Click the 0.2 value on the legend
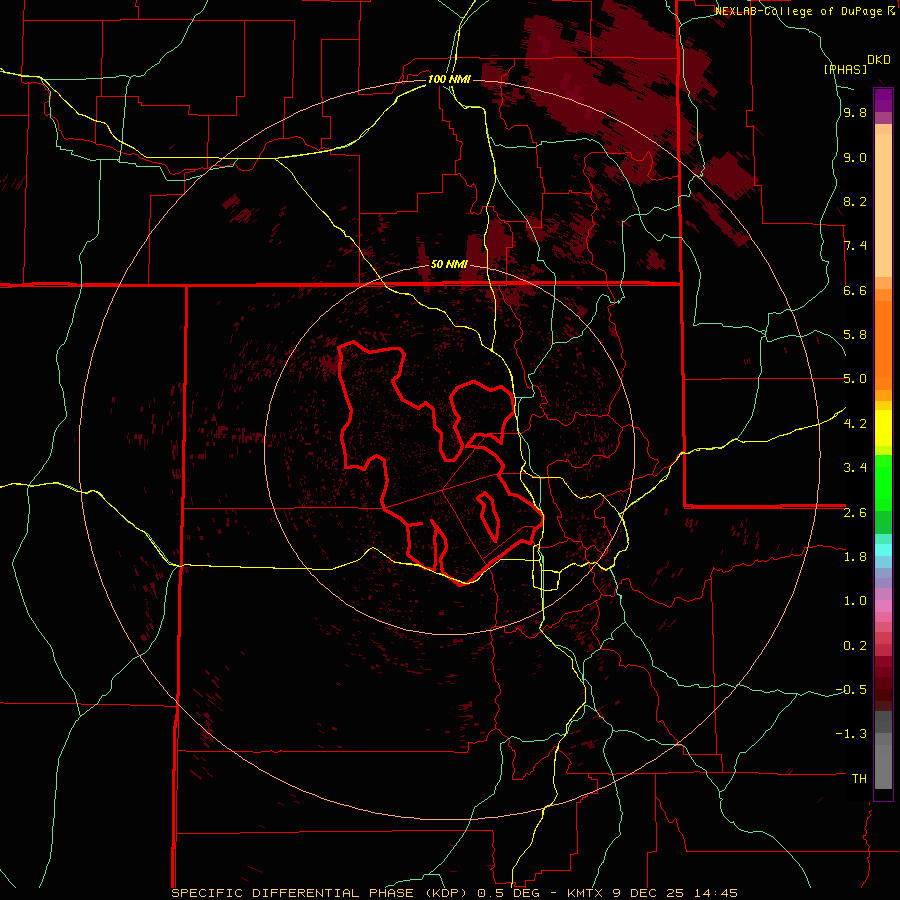Screen dimensions: 900x900 (x=855, y=645)
